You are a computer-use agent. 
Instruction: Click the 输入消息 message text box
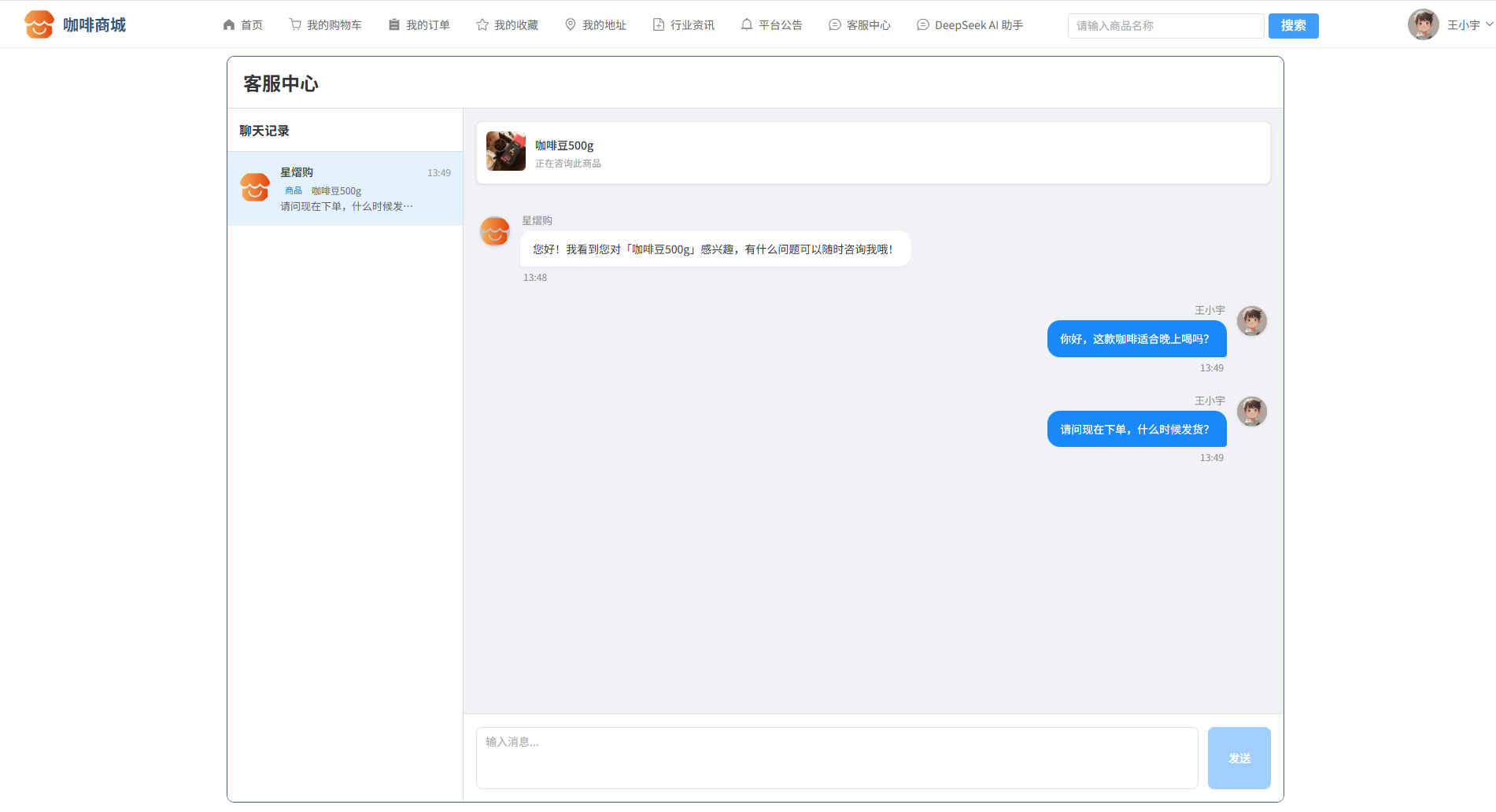pyautogui.click(x=837, y=758)
